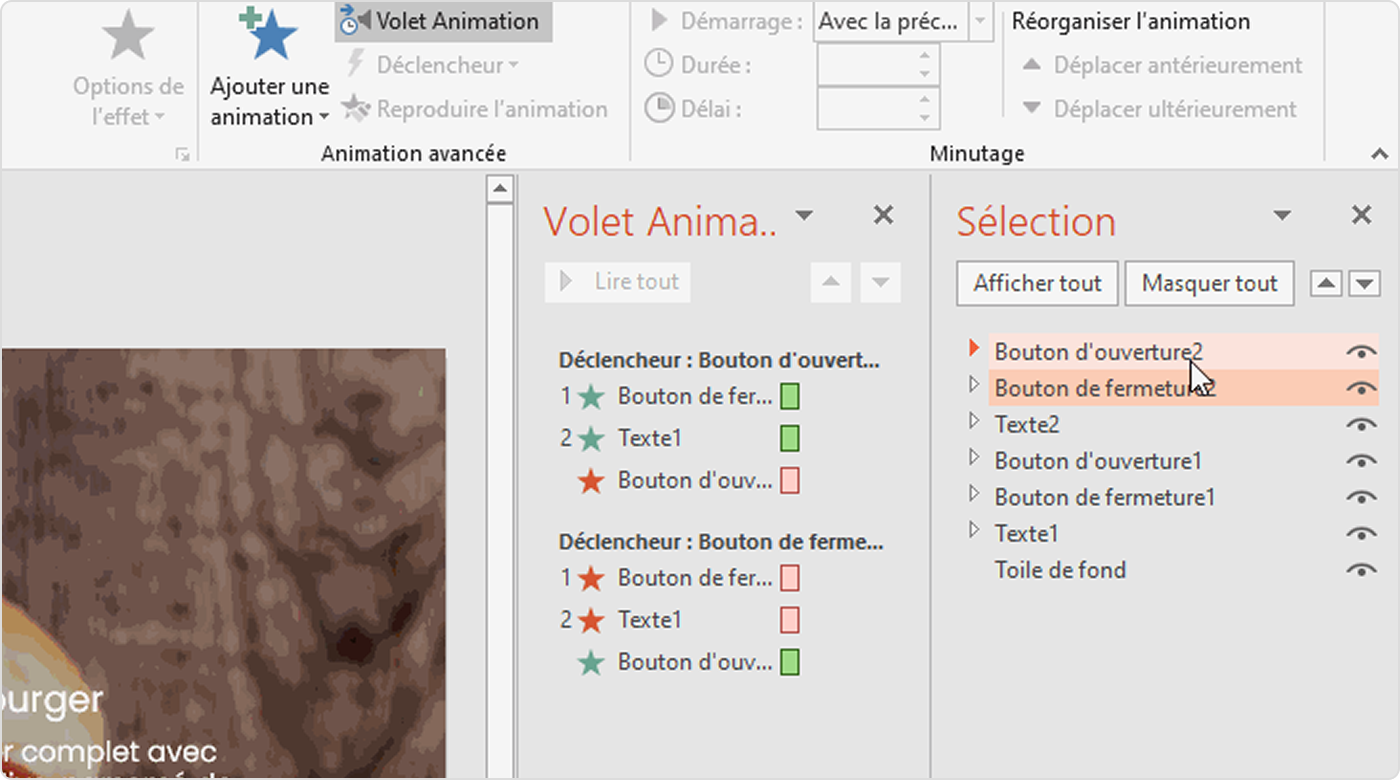Click the Options de l'effet star icon
Viewport: 1400px width, 780px height.
pyautogui.click(x=128, y=36)
